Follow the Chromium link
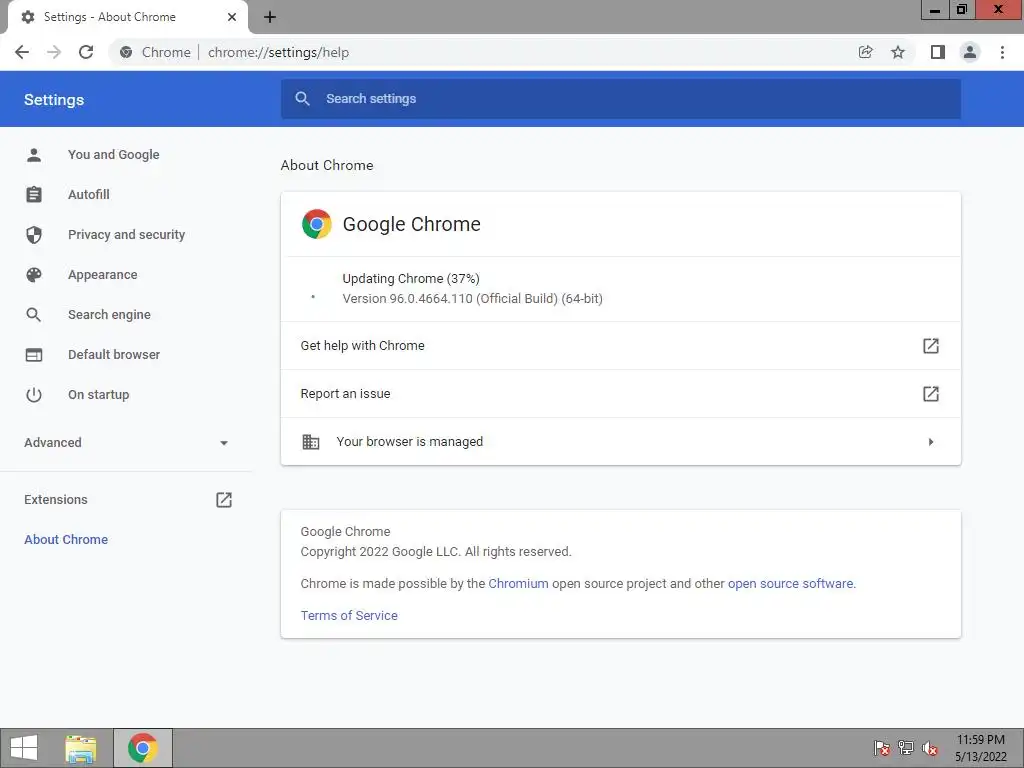Screen dimensions: 1024x768 pos(519,584)
